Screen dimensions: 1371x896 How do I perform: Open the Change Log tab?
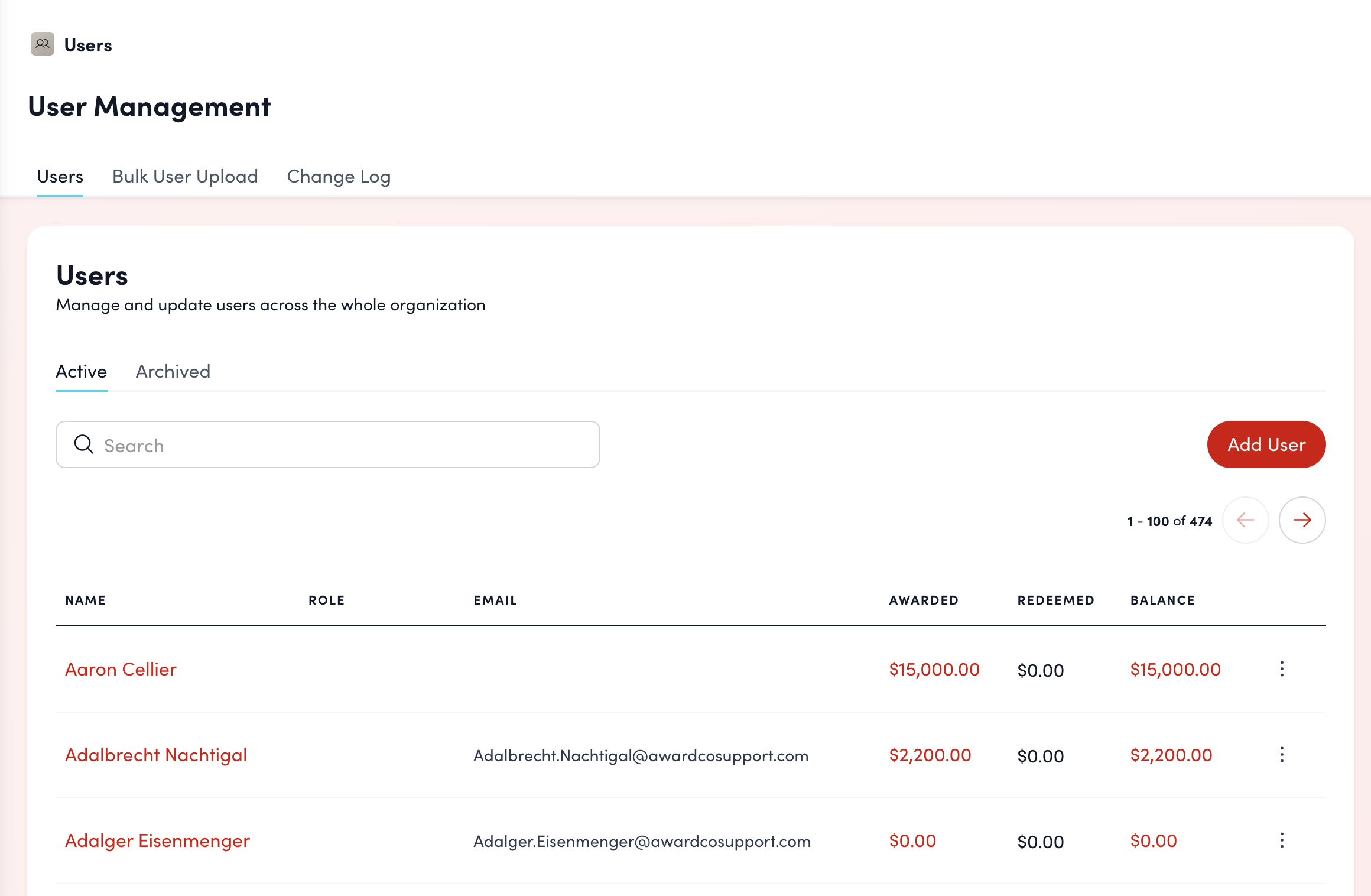tap(339, 177)
